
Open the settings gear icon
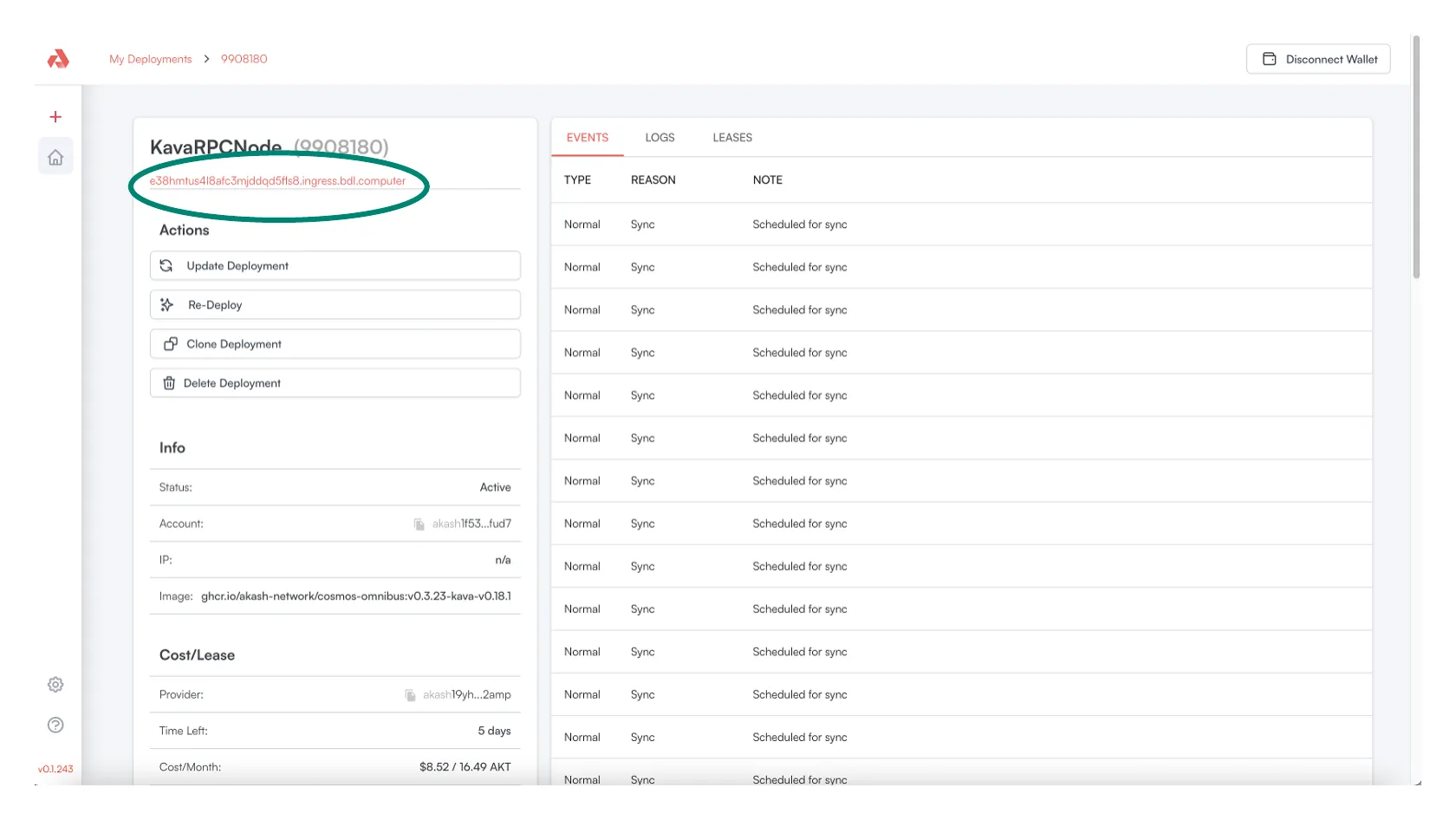55,685
